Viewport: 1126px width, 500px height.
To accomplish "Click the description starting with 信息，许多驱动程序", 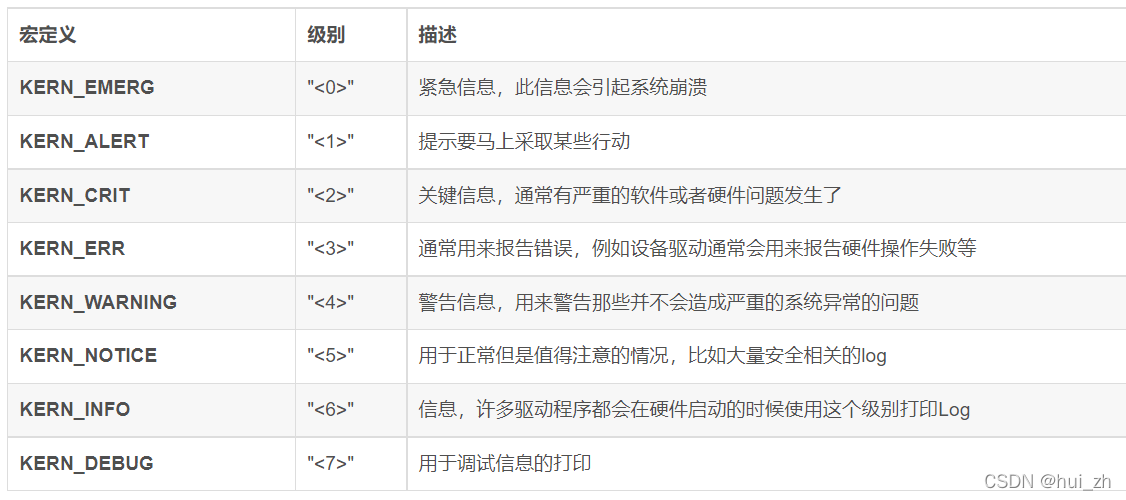I will click(x=694, y=409).
